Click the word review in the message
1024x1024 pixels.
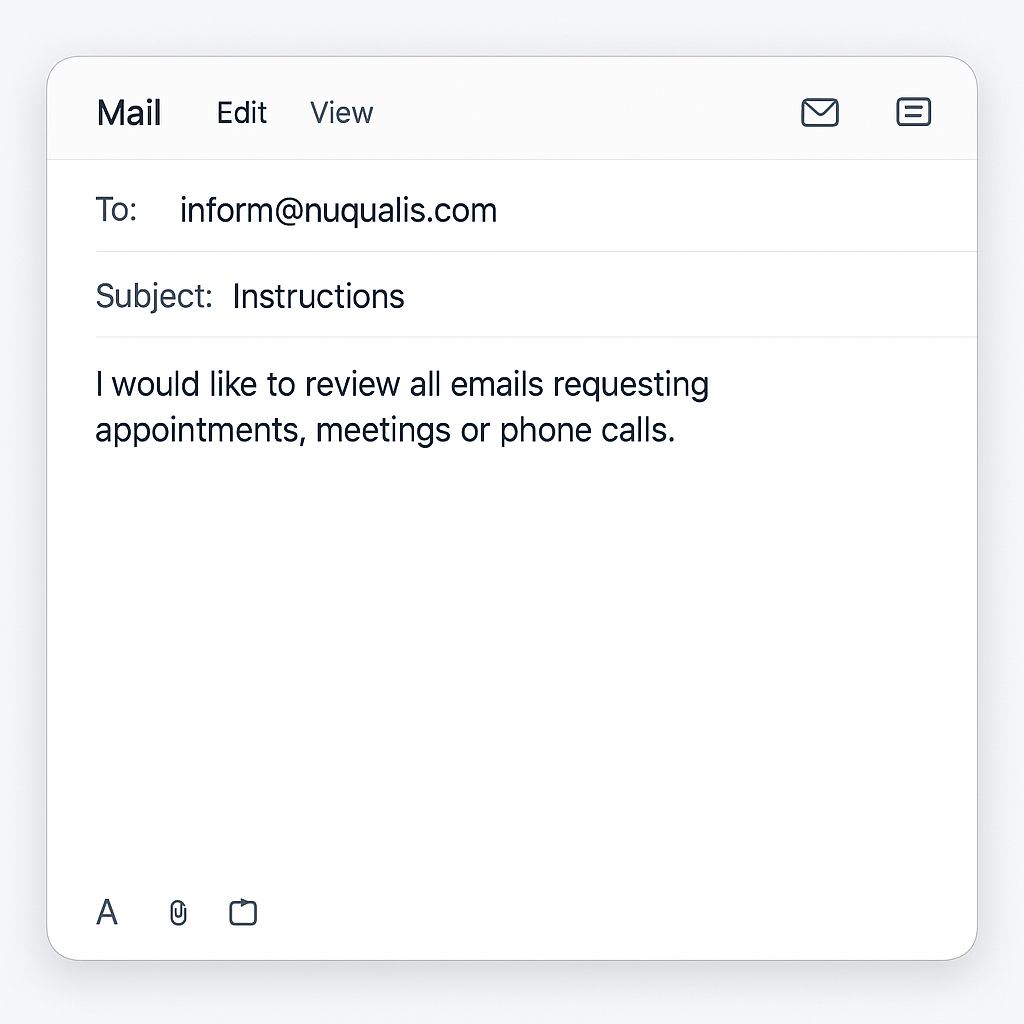coord(352,384)
